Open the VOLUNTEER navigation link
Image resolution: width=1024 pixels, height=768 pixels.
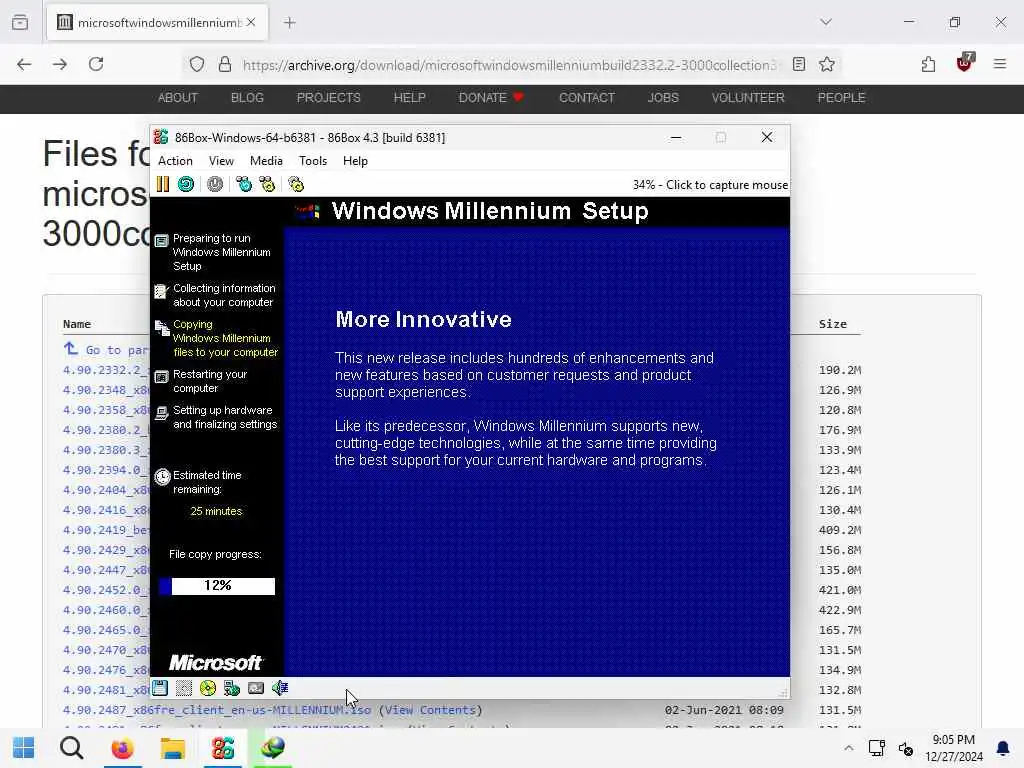click(748, 97)
